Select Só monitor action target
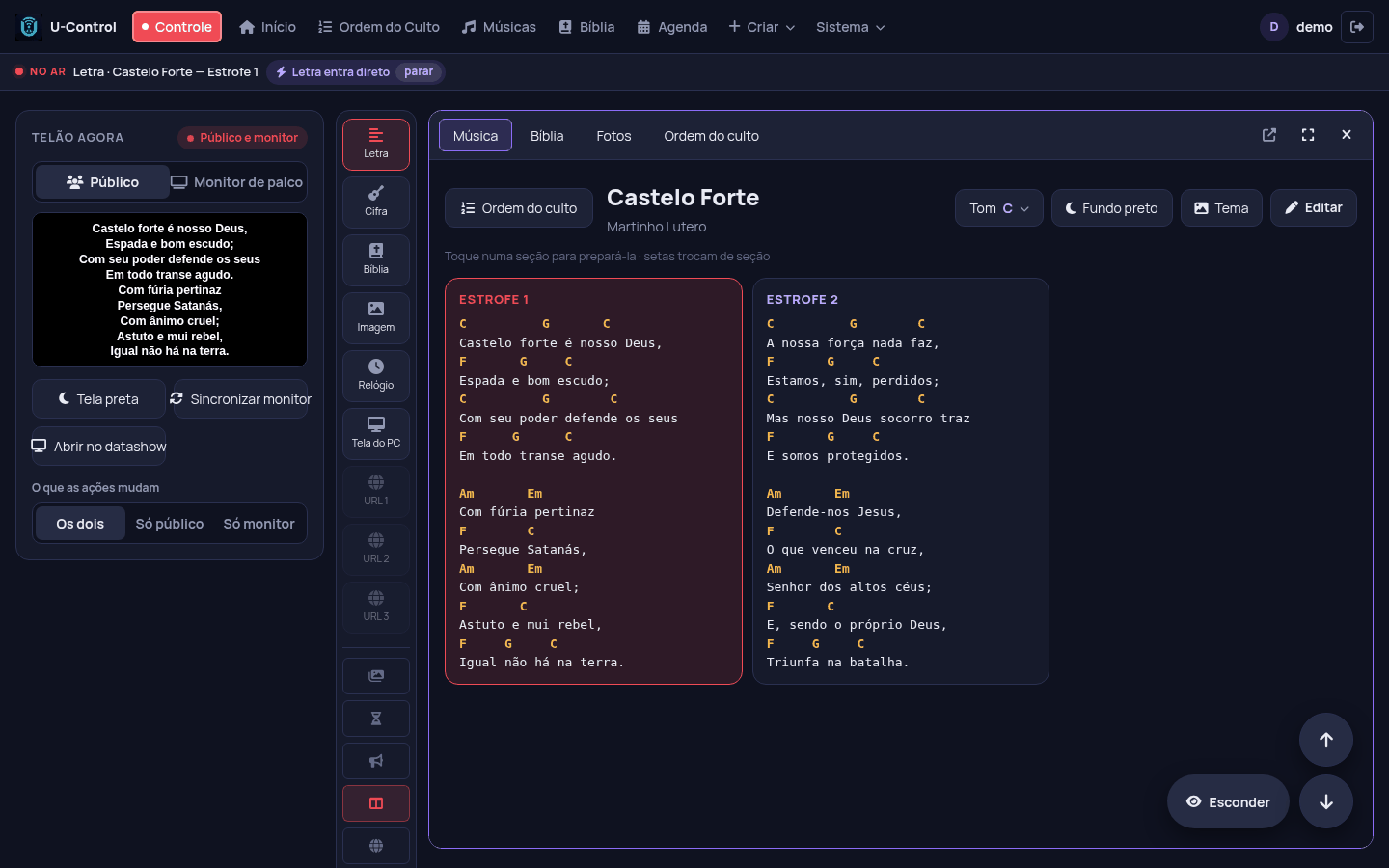1389x868 pixels. click(x=259, y=524)
